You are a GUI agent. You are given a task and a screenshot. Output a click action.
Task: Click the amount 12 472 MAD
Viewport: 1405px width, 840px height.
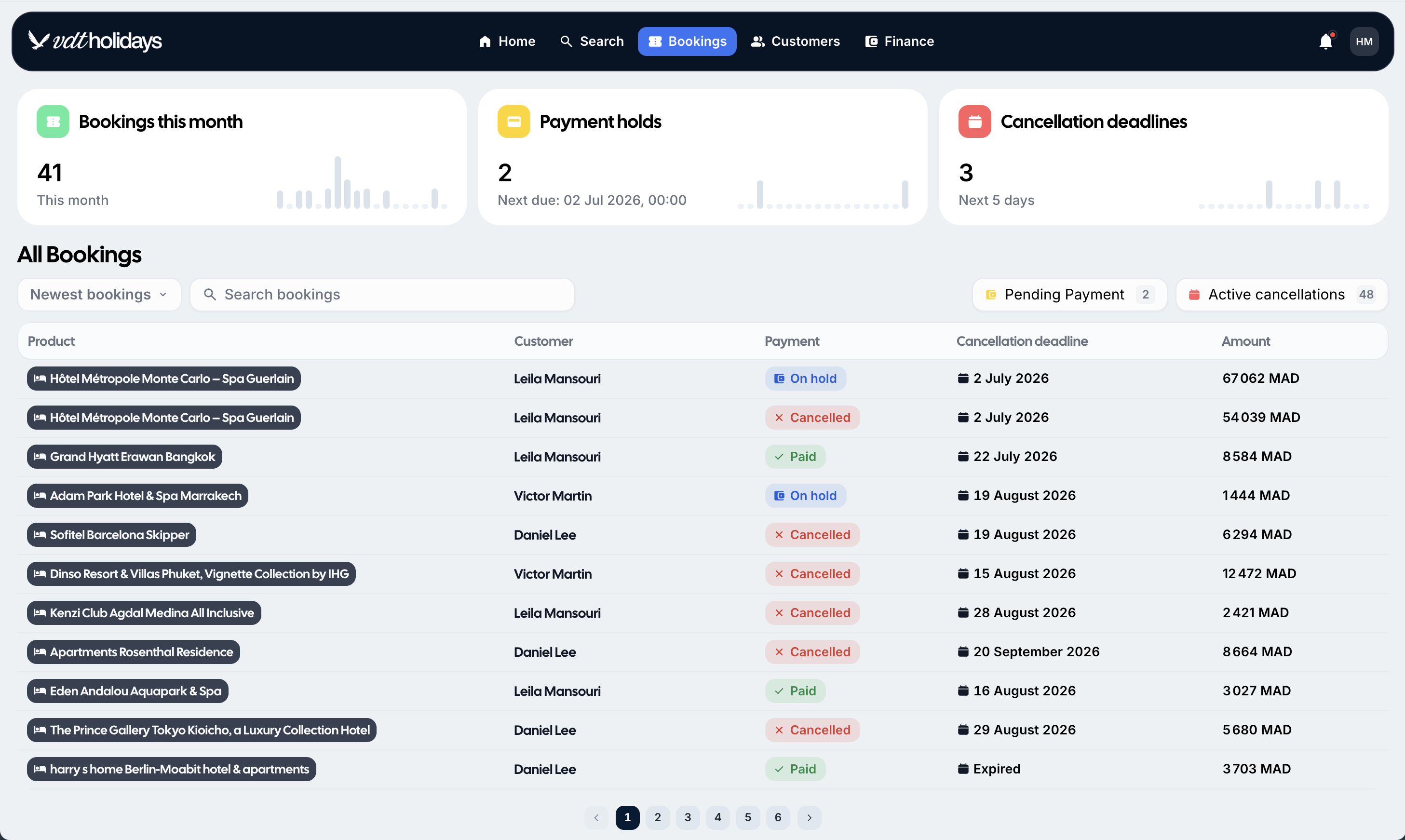tap(1259, 573)
